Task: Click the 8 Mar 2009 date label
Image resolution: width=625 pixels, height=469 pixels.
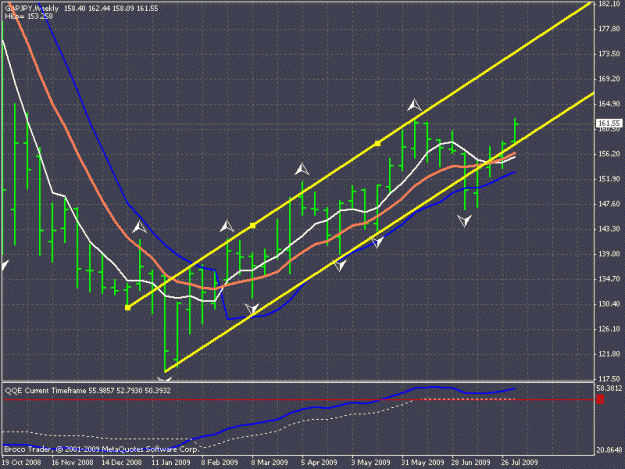Action: [x=269, y=462]
